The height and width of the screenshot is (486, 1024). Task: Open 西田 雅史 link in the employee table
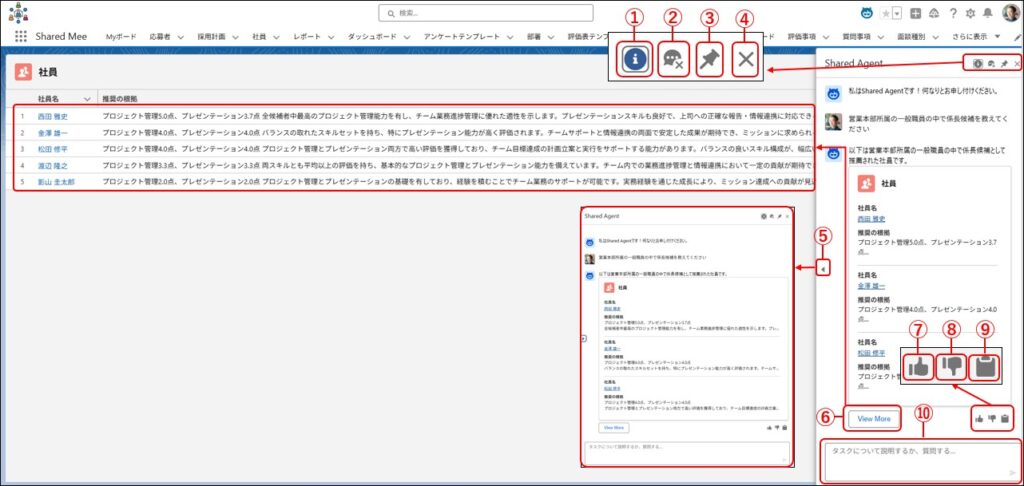coord(54,116)
